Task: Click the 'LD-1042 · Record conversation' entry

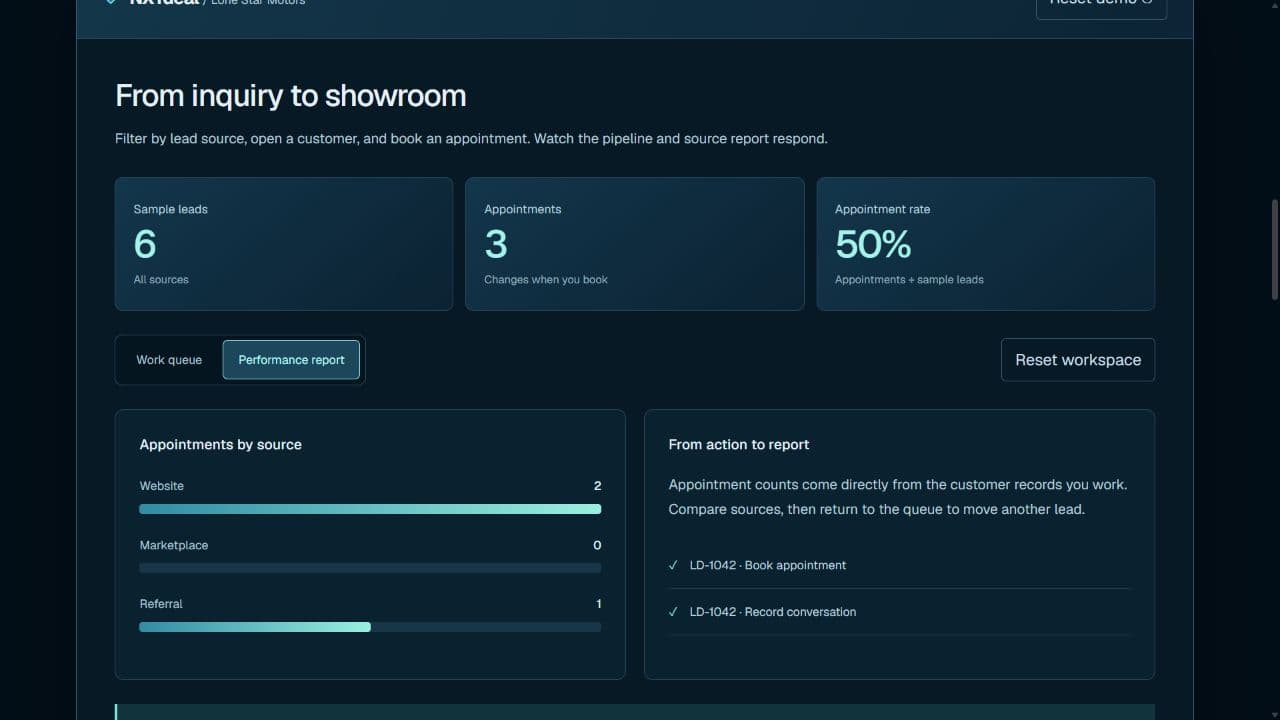Action: point(773,612)
